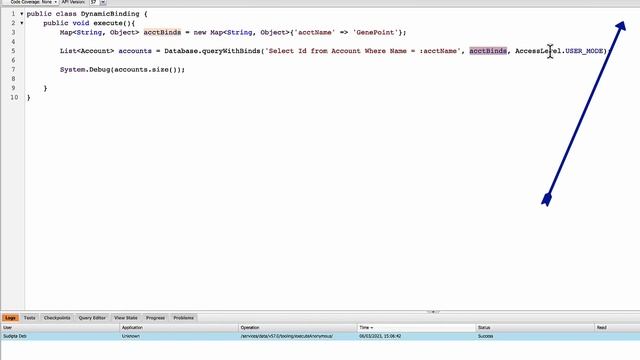
Task: Sort logs by Status column header
Action: tap(535, 328)
